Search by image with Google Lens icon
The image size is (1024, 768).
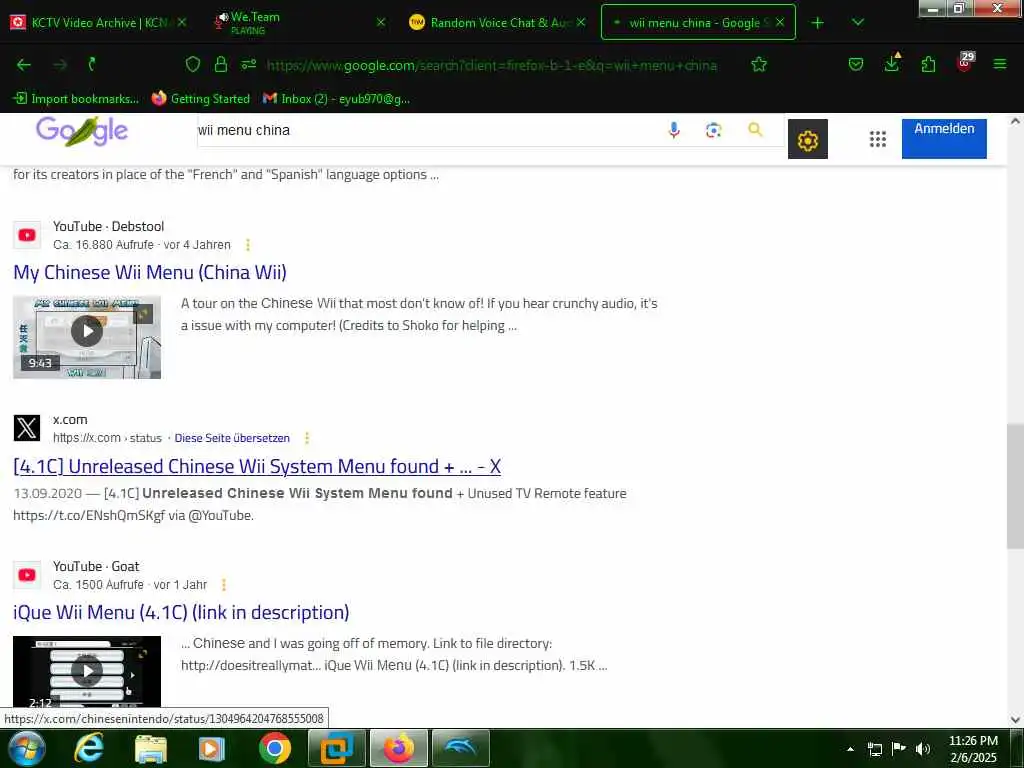(x=714, y=130)
